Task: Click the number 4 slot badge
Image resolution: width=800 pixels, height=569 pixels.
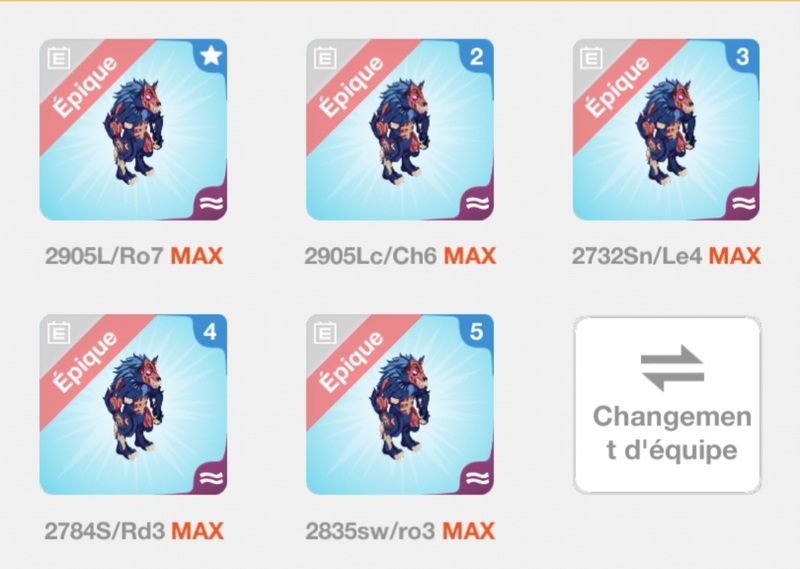Action: (x=211, y=332)
